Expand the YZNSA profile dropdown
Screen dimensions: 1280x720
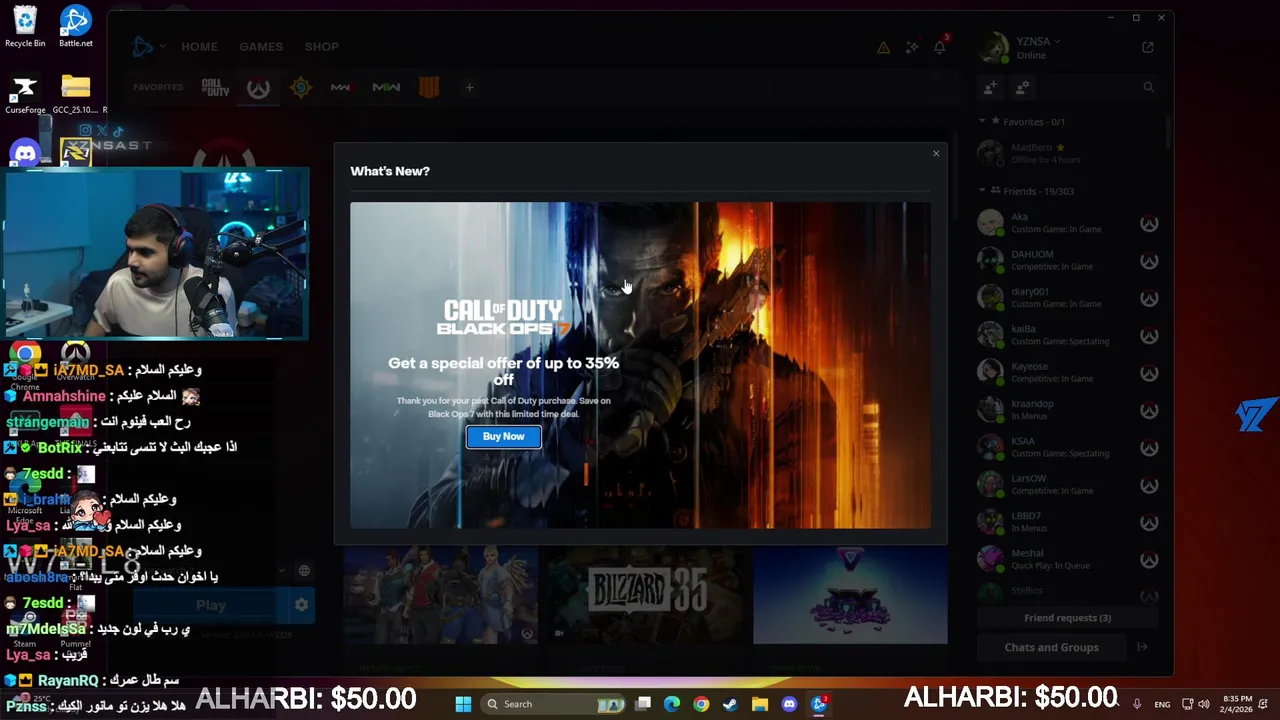1037,41
